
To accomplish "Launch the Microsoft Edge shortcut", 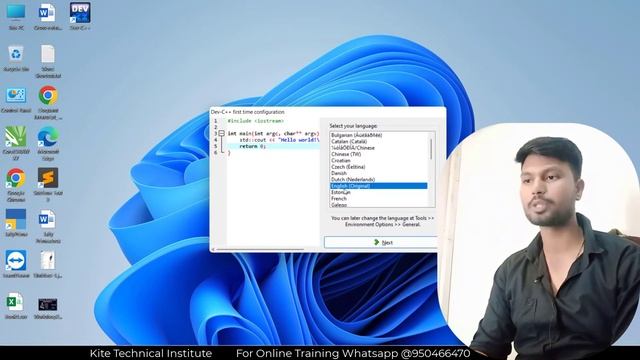I will point(48,143).
